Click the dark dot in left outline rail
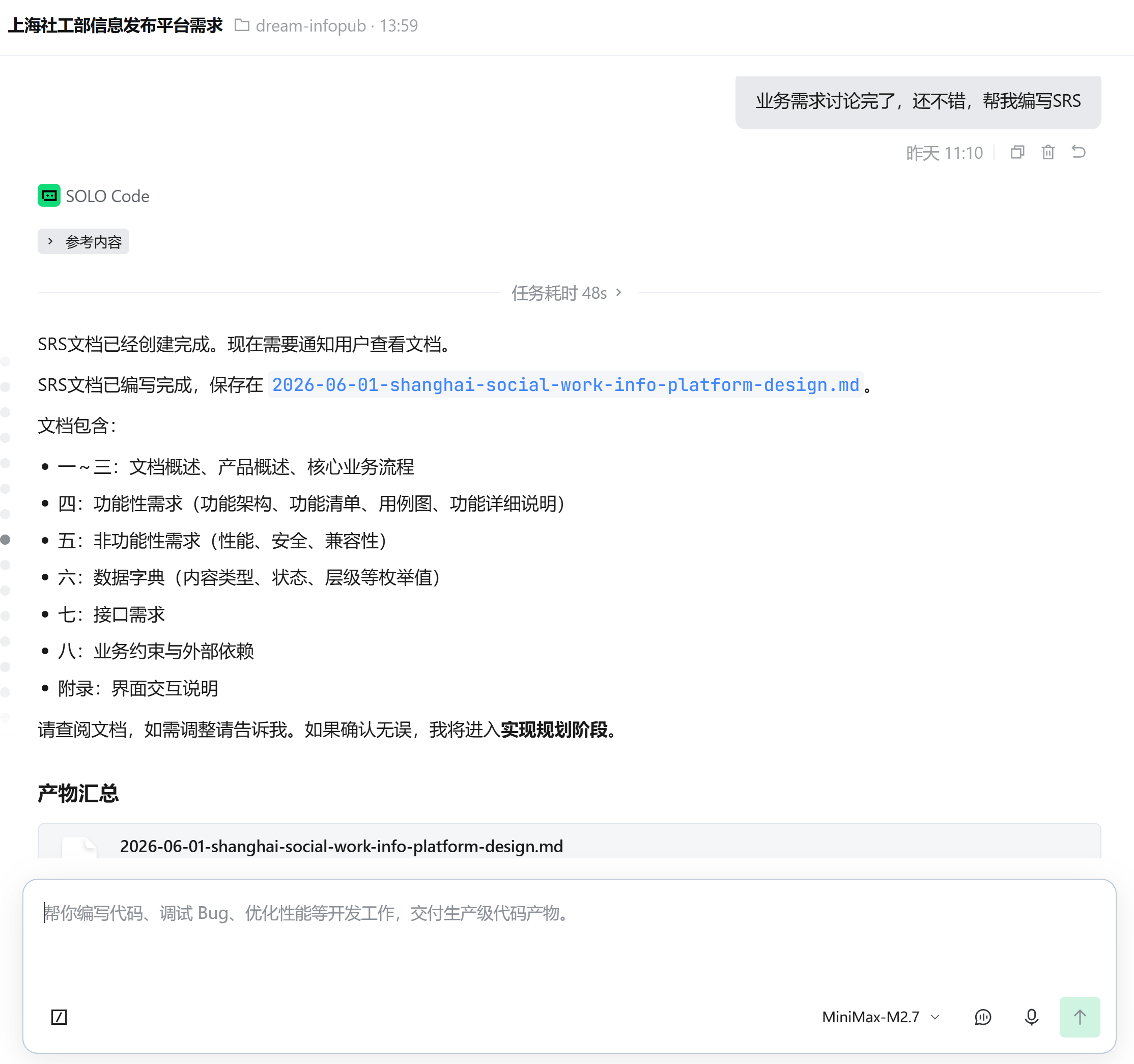The width and height of the screenshot is (1134, 1064). click(x=6, y=540)
